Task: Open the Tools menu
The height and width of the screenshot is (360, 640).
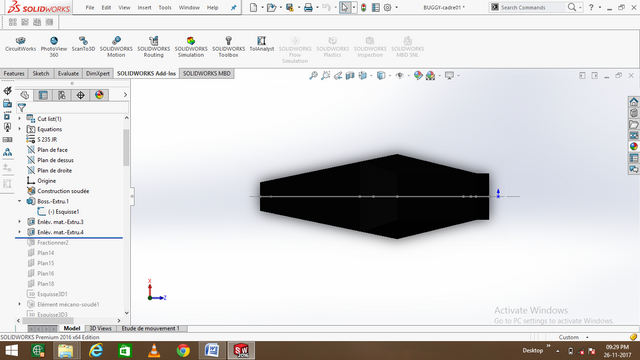Action: coord(165,7)
